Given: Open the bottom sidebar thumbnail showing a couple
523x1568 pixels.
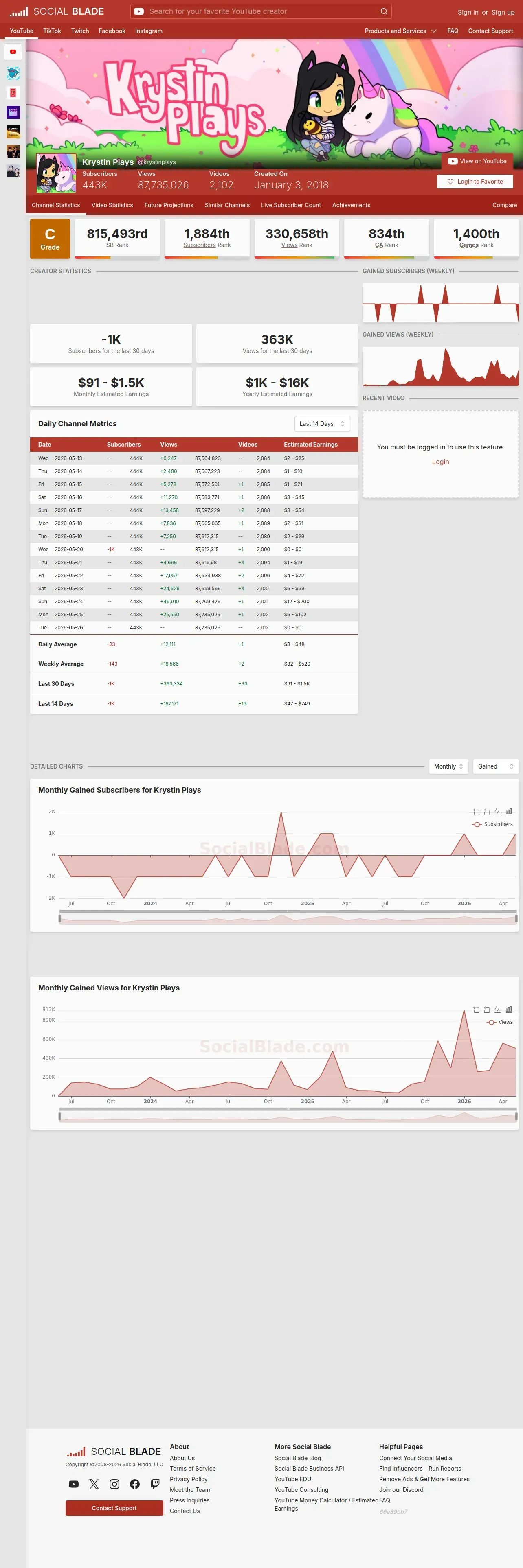Looking at the screenshot, I should (13, 171).
